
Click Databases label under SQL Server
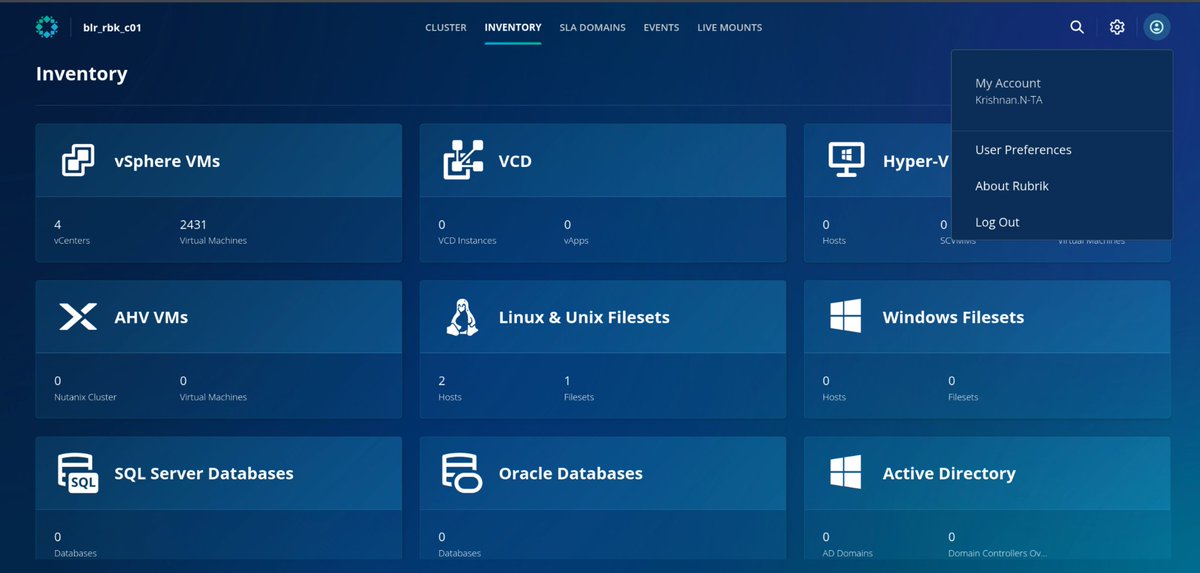point(75,553)
